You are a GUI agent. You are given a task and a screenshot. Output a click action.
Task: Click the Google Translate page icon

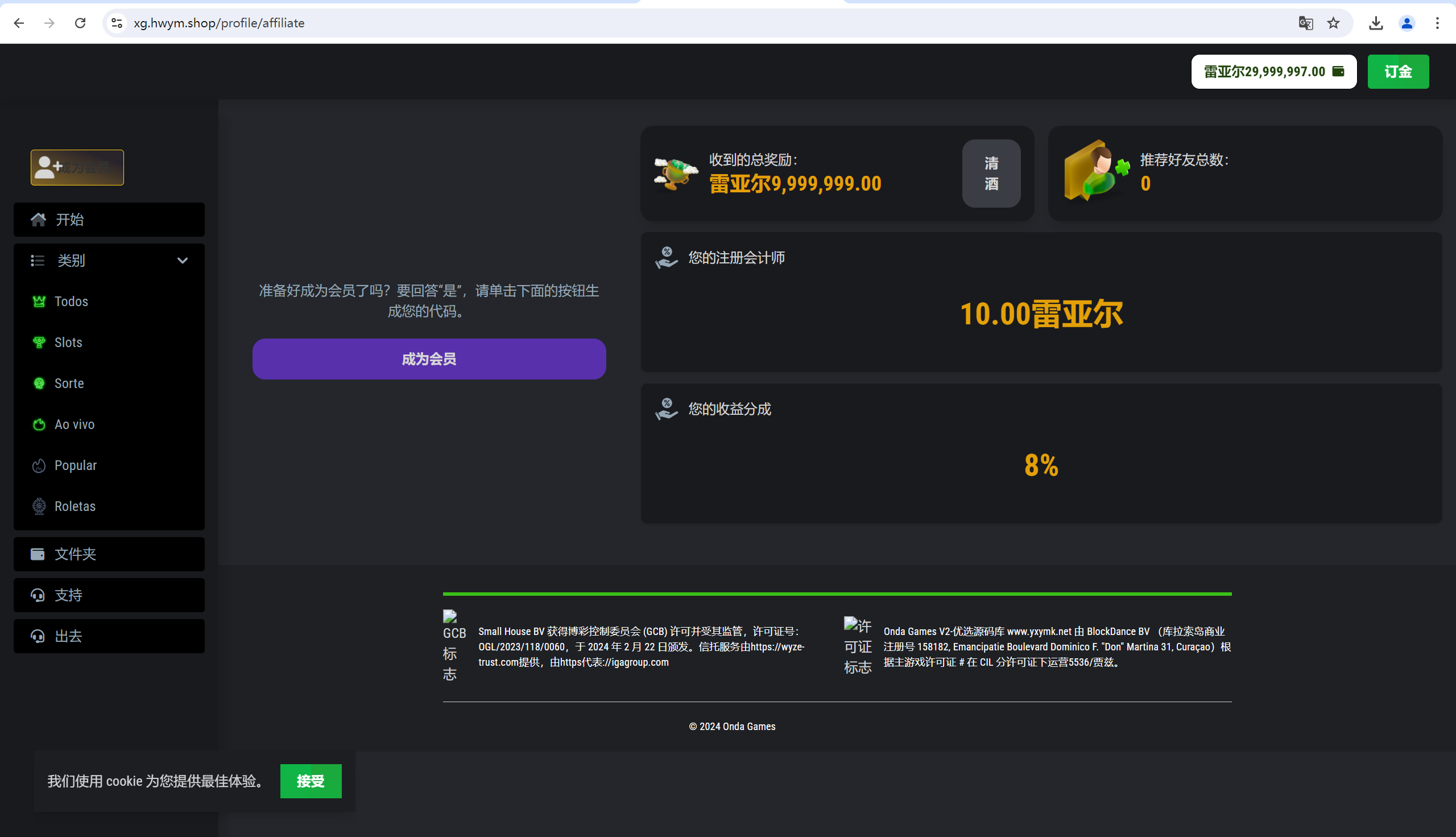(x=1305, y=23)
